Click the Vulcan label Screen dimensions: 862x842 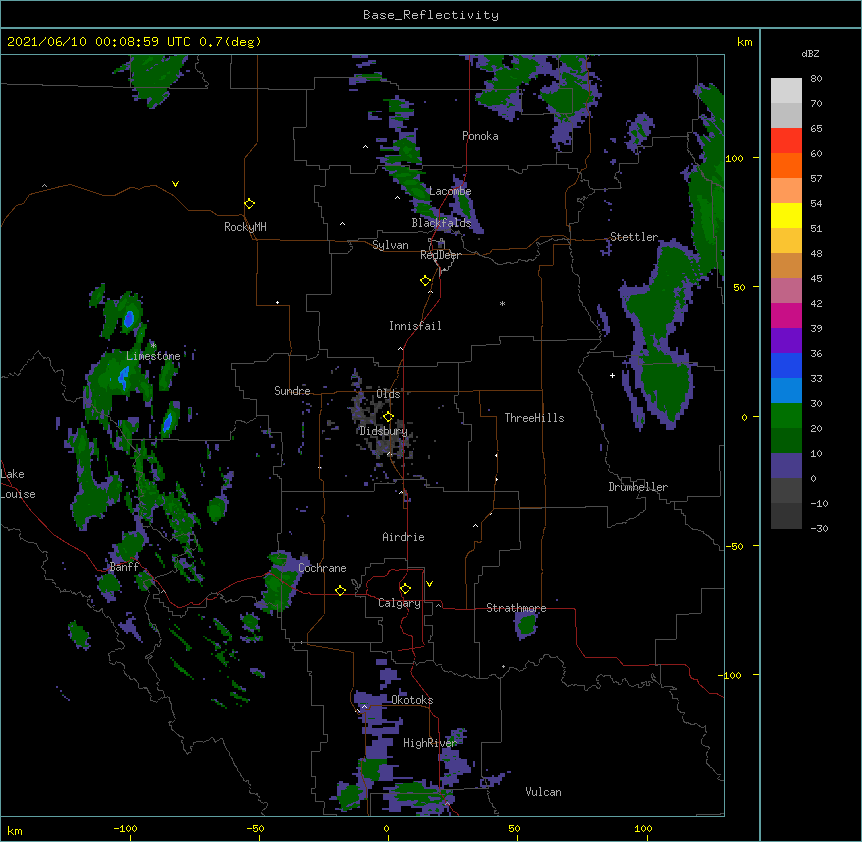[x=543, y=792]
